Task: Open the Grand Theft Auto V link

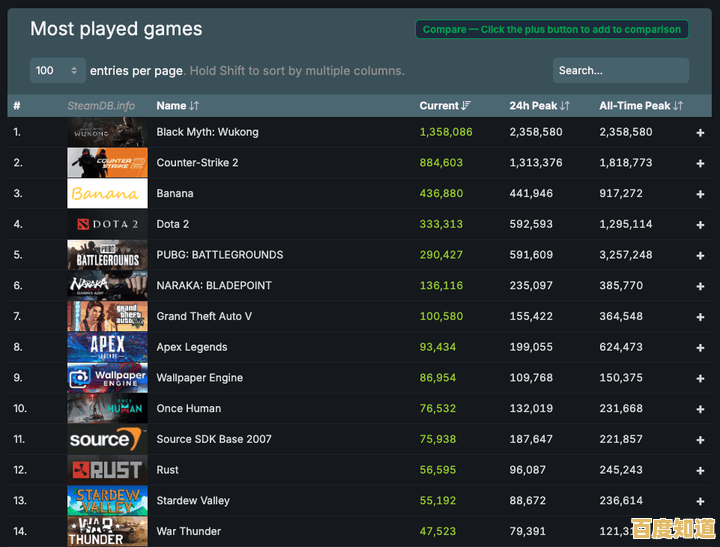Action: coord(204,317)
